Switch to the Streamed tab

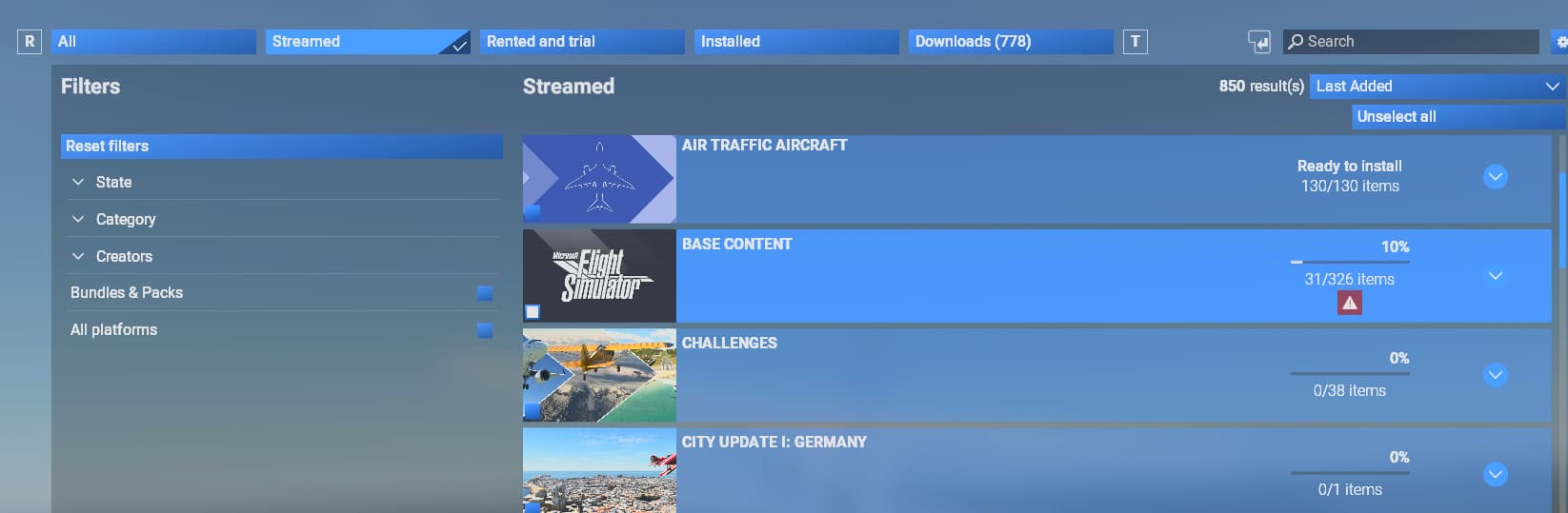pyautogui.click(x=368, y=42)
